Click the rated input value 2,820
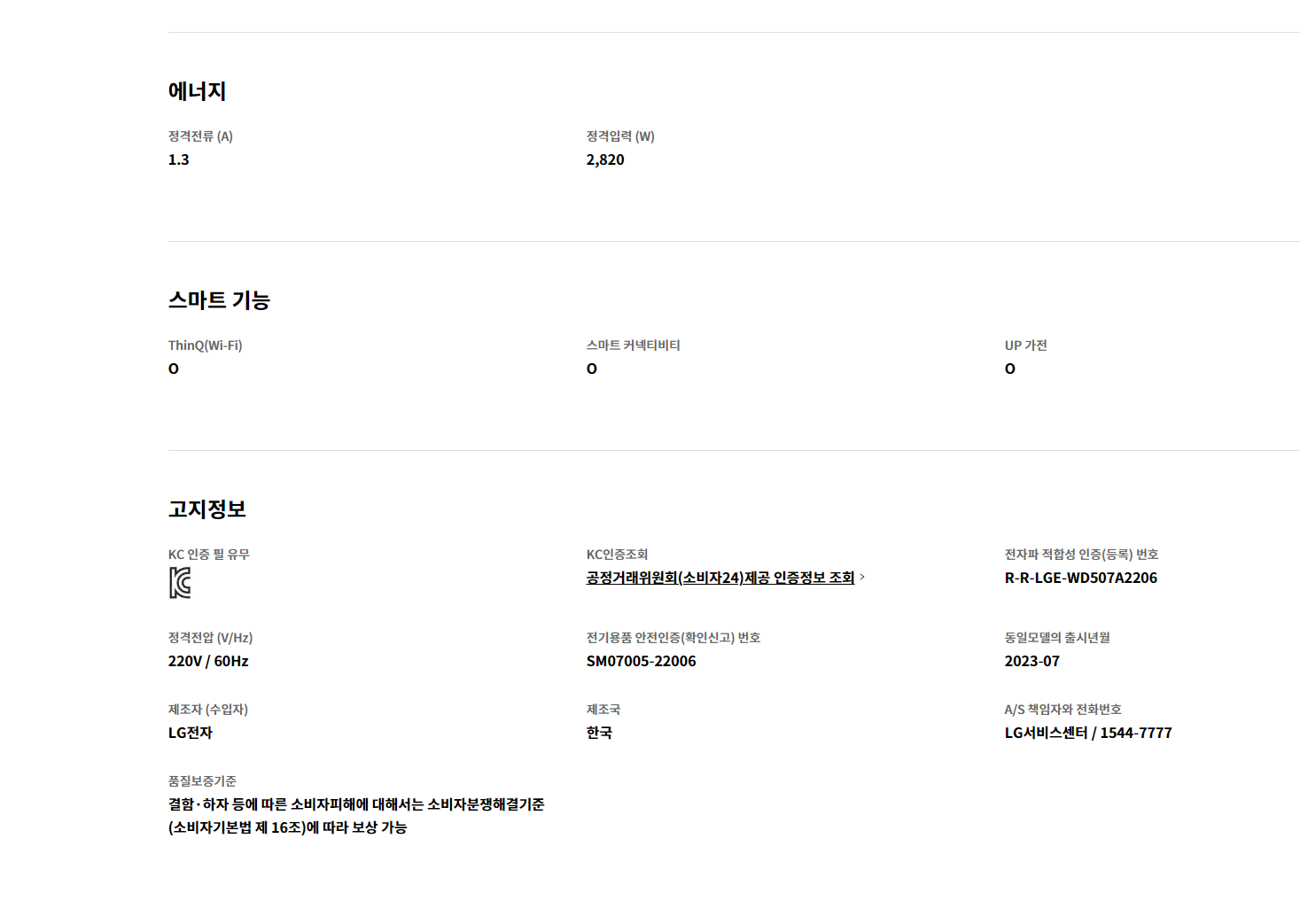This screenshot has width=1300, height=924. pyautogui.click(x=605, y=159)
